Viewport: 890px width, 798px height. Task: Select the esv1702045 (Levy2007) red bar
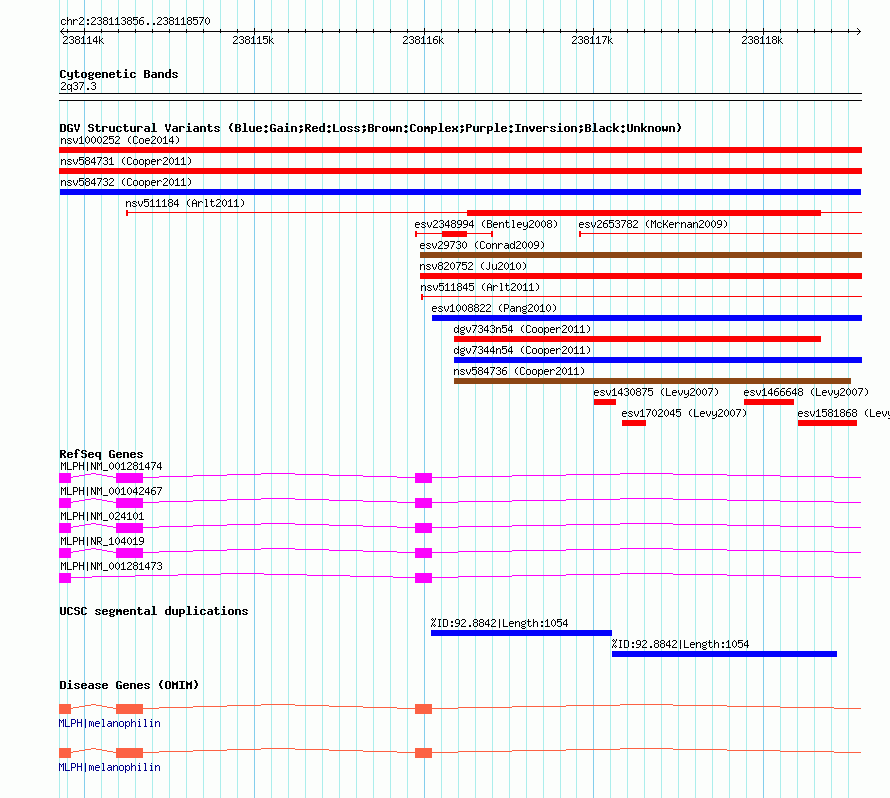click(x=634, y=423)
